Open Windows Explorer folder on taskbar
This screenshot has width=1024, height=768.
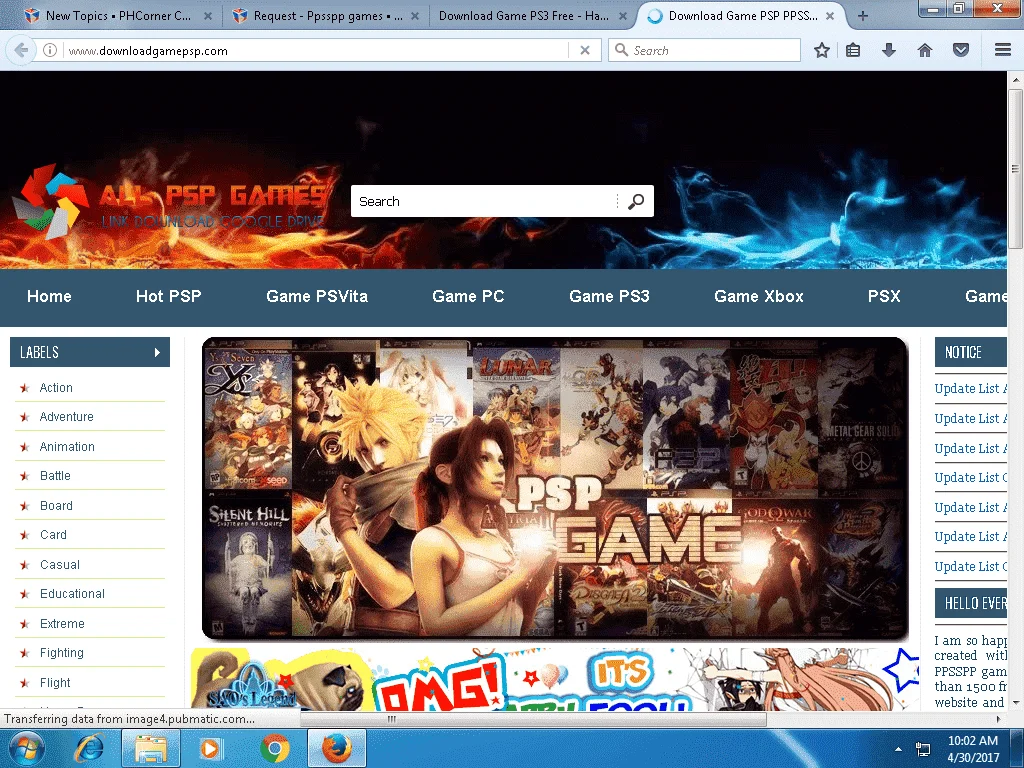(x=150, y=748)
